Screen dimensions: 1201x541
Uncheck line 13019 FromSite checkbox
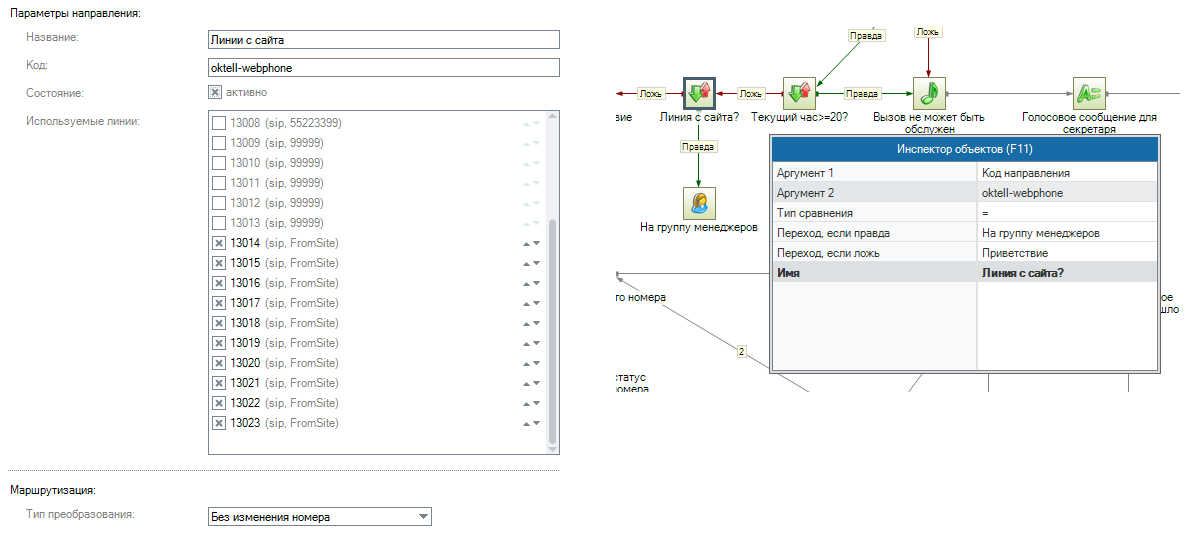point(219,343)
